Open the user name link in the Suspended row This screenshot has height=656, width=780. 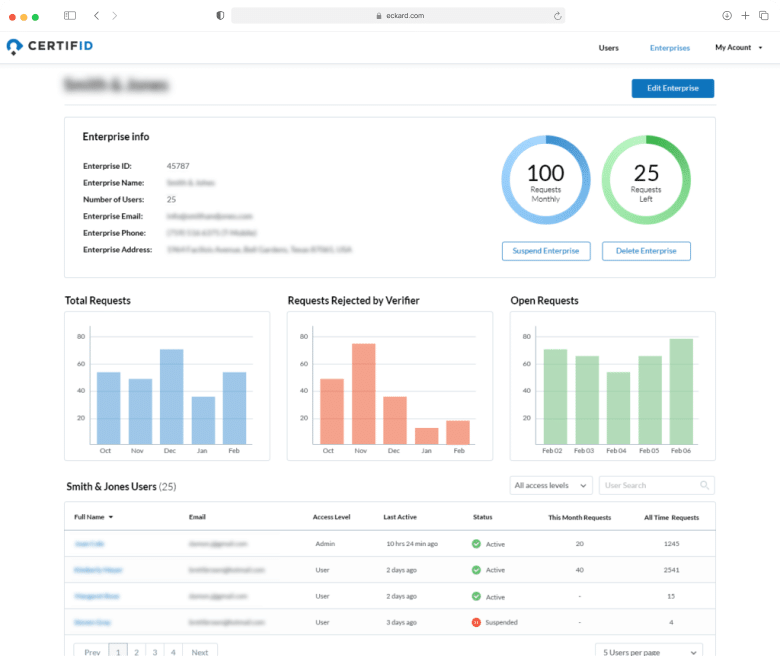click(92, 622)
